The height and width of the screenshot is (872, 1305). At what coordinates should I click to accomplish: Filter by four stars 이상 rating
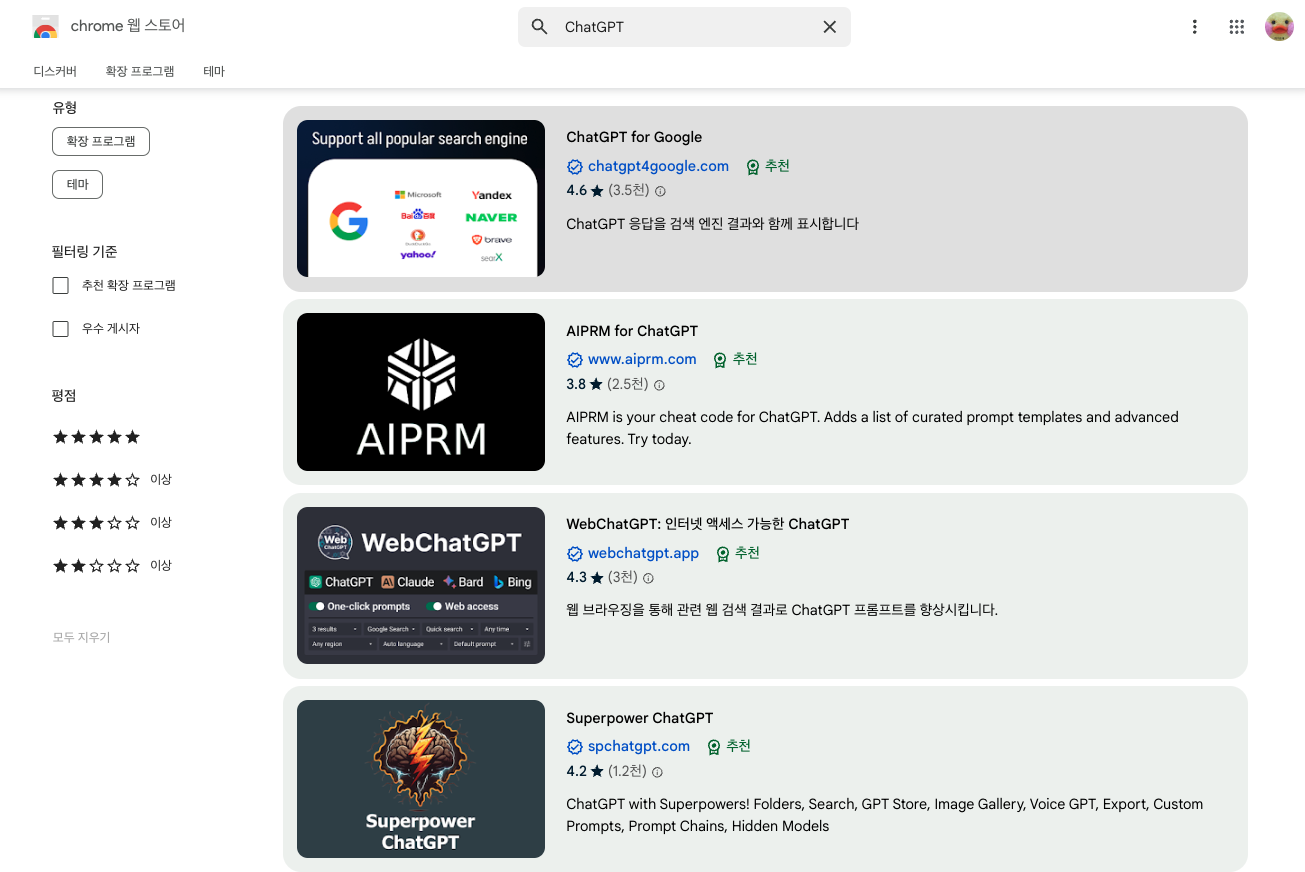click(112, 480)
